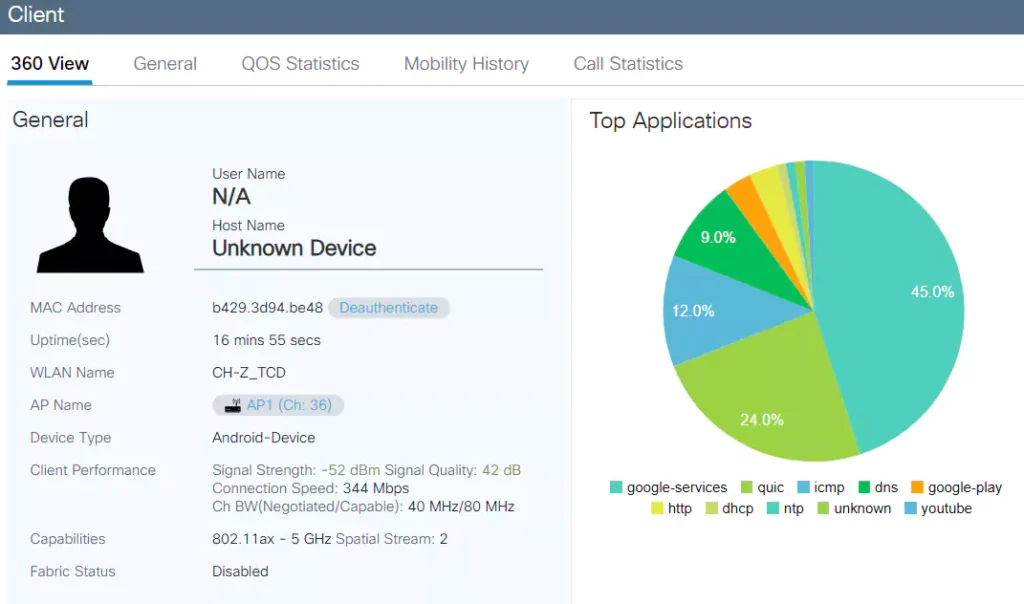Click the access point icon beside AP1
This screenshot has height=604, width=1024.
point(233,406)
